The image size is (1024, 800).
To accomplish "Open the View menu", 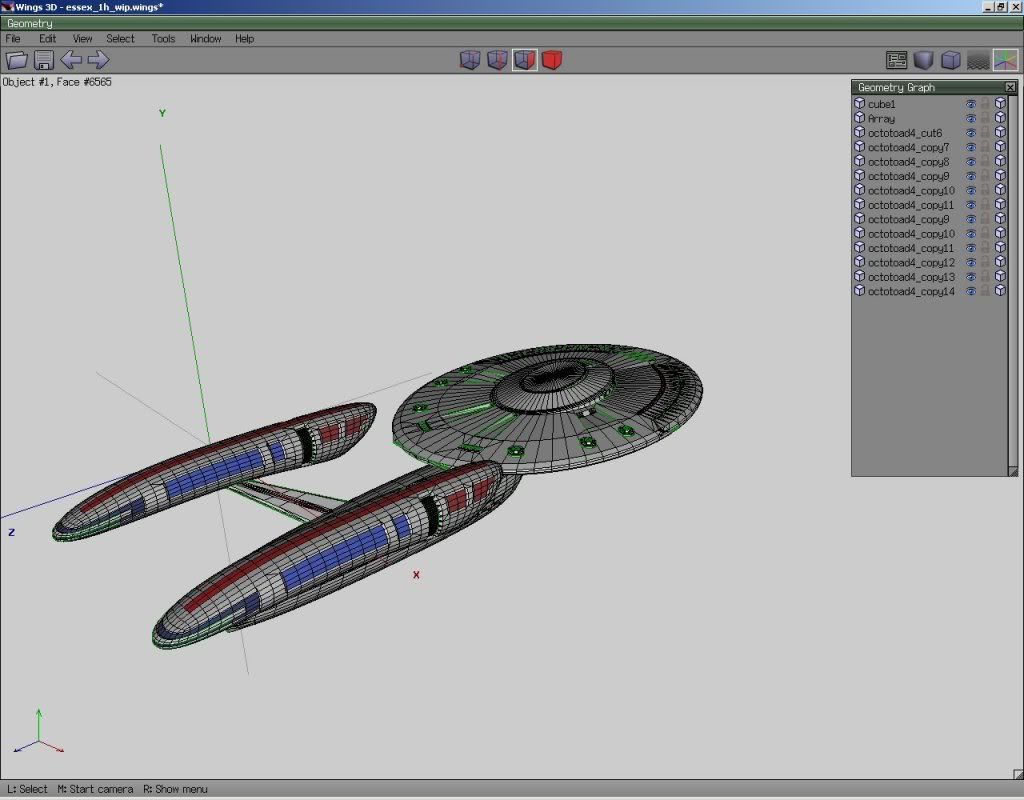I will (x=82, y=39).
